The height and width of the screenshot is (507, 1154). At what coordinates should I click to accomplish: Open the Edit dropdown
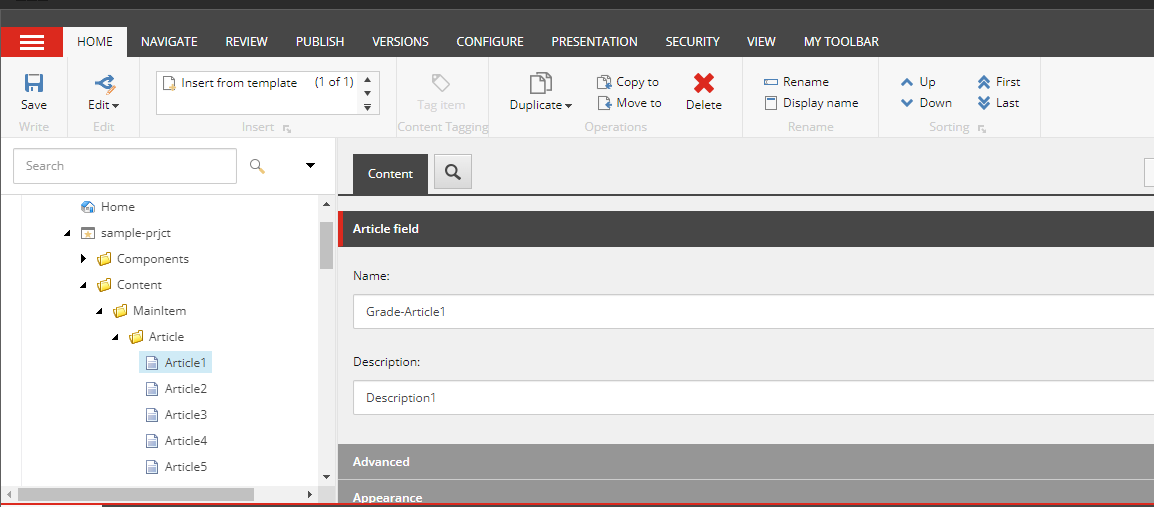(104, 91)
